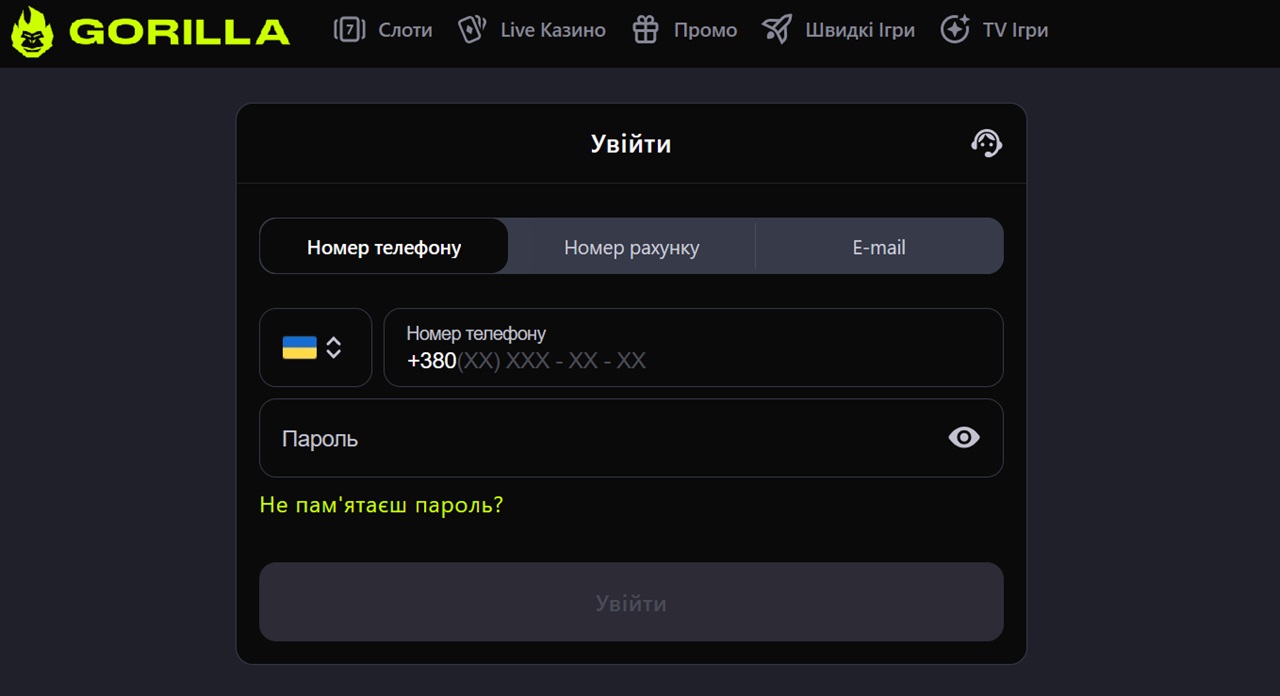Select the Номер телефону login tab
Screen dimensions: 1280x696
384,247
